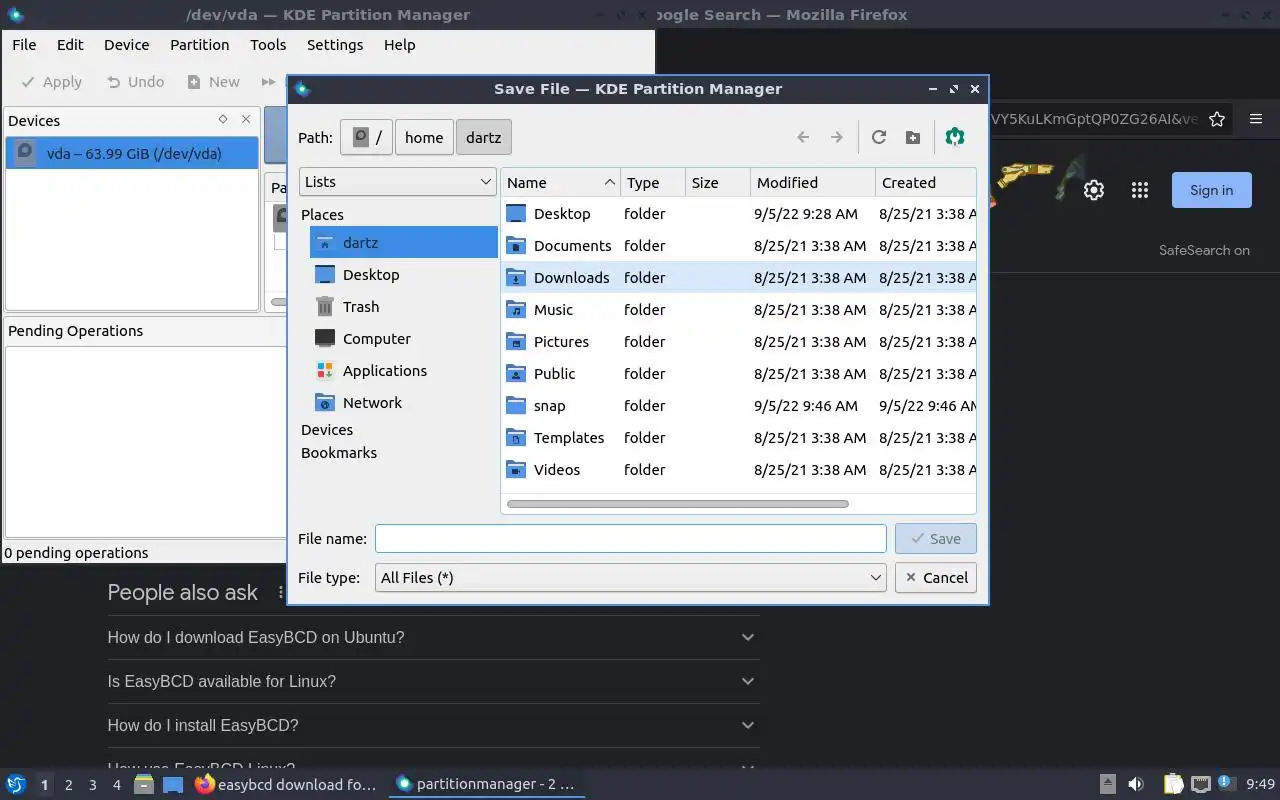Click Apply in Partition Manager toolbar
The image size is (1280, 800).
pos(51,82)
